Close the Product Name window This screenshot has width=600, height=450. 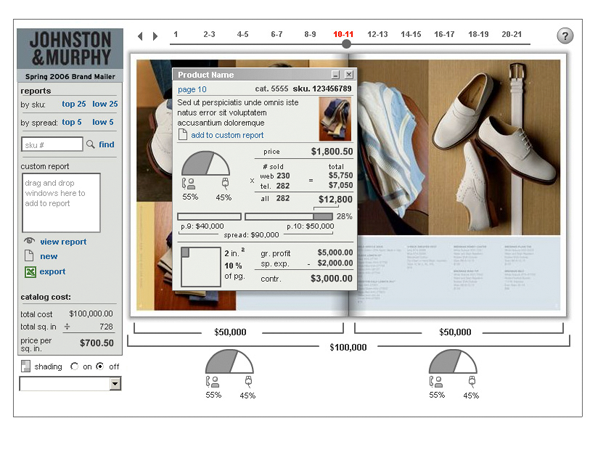[349, 75]
